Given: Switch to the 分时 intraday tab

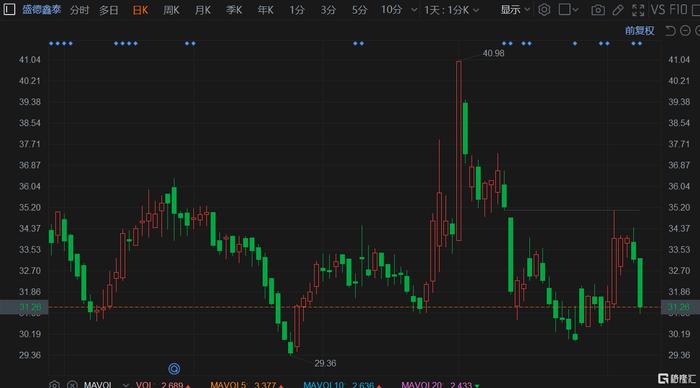Looking at the screenshot, I should tap(79, 10).
